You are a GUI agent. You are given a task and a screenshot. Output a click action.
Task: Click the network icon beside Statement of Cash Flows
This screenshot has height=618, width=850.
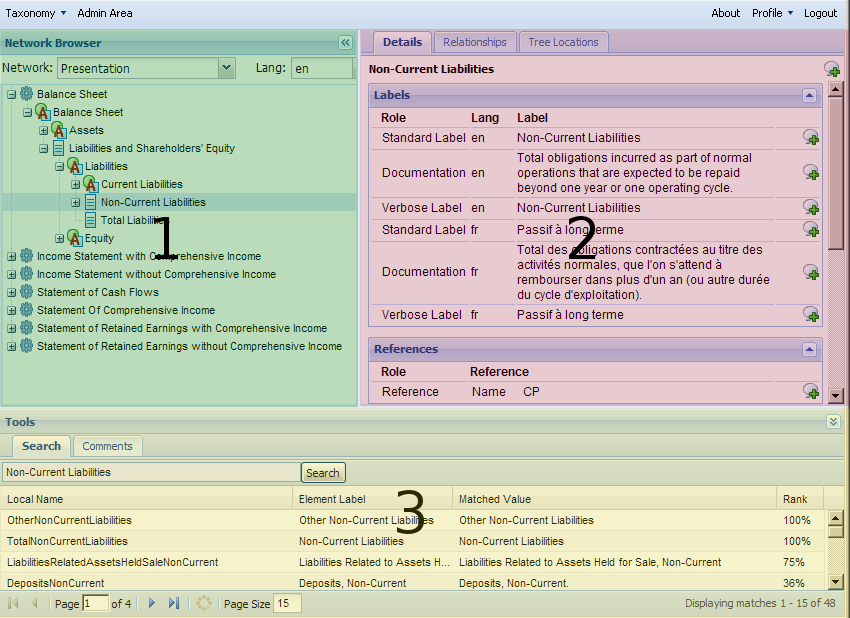[26, 292]
